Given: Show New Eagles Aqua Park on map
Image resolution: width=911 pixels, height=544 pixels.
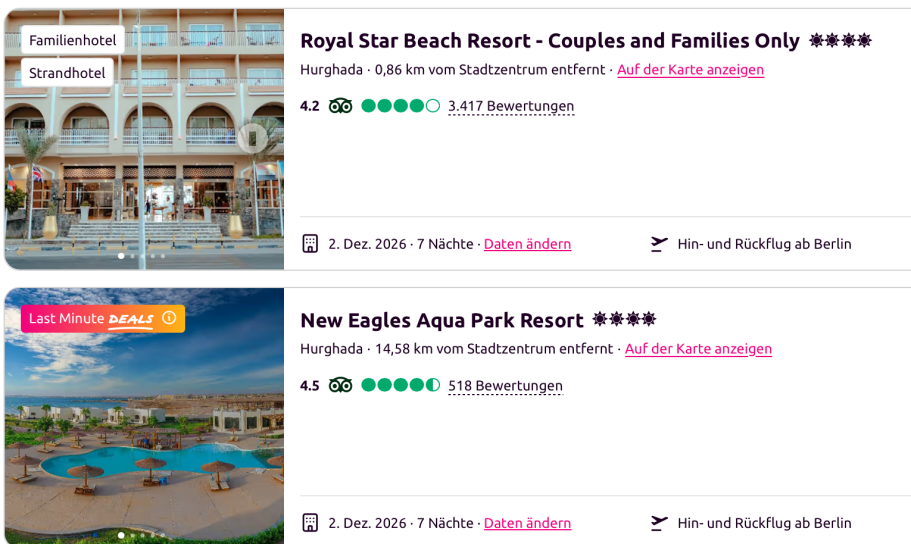Looking at the screenshot, I should 698,349.
